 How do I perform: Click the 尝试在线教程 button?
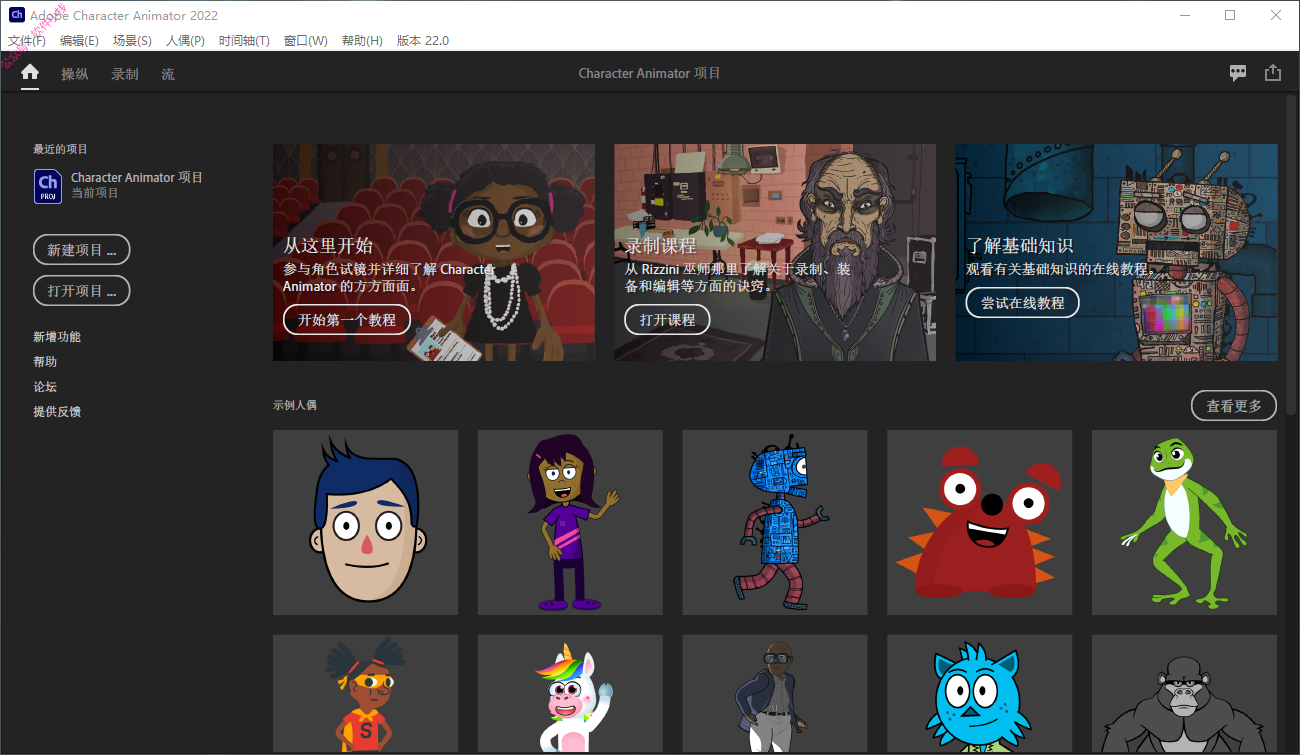[1022, 302]
